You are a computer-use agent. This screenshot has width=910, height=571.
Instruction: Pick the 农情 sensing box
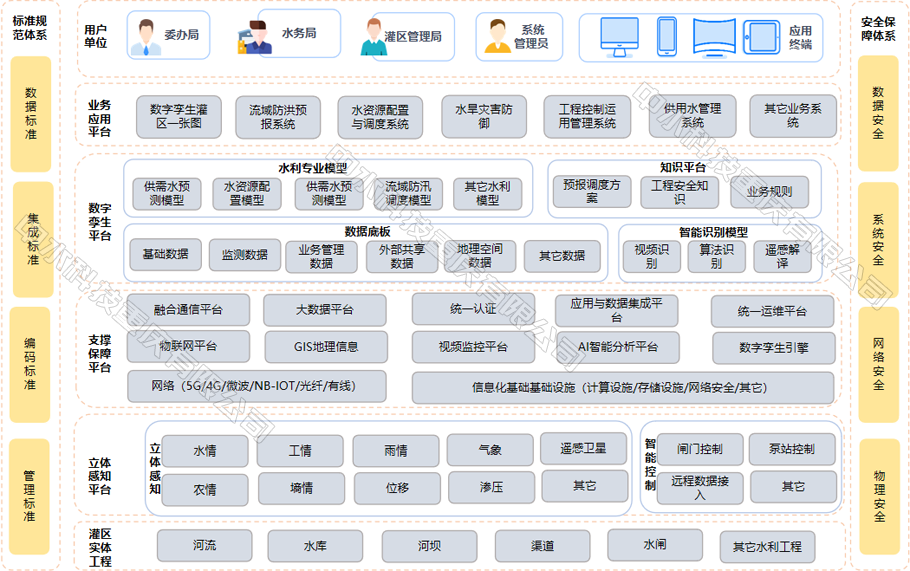coord(205,490)
